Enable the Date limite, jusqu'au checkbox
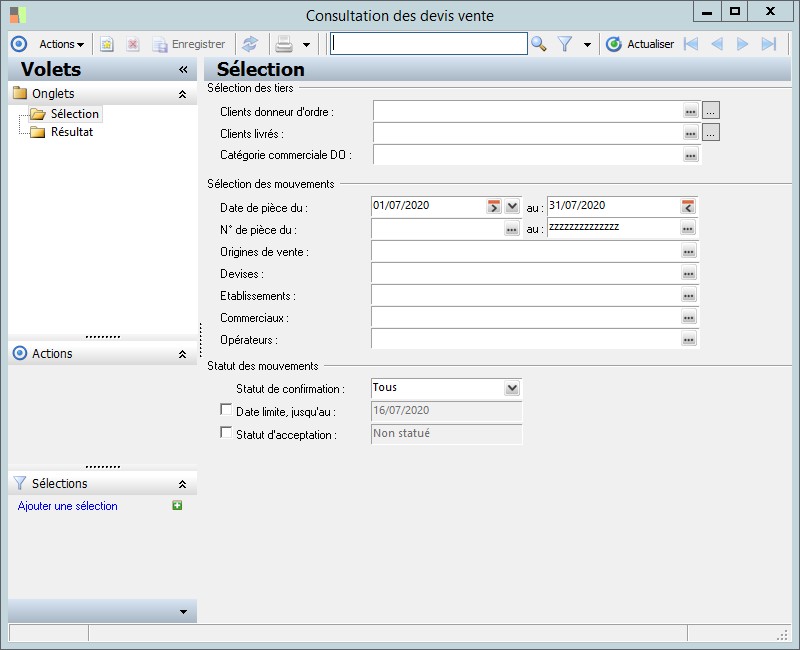The height and width of the screenshot is (650, 800). (x=226, y=410)
